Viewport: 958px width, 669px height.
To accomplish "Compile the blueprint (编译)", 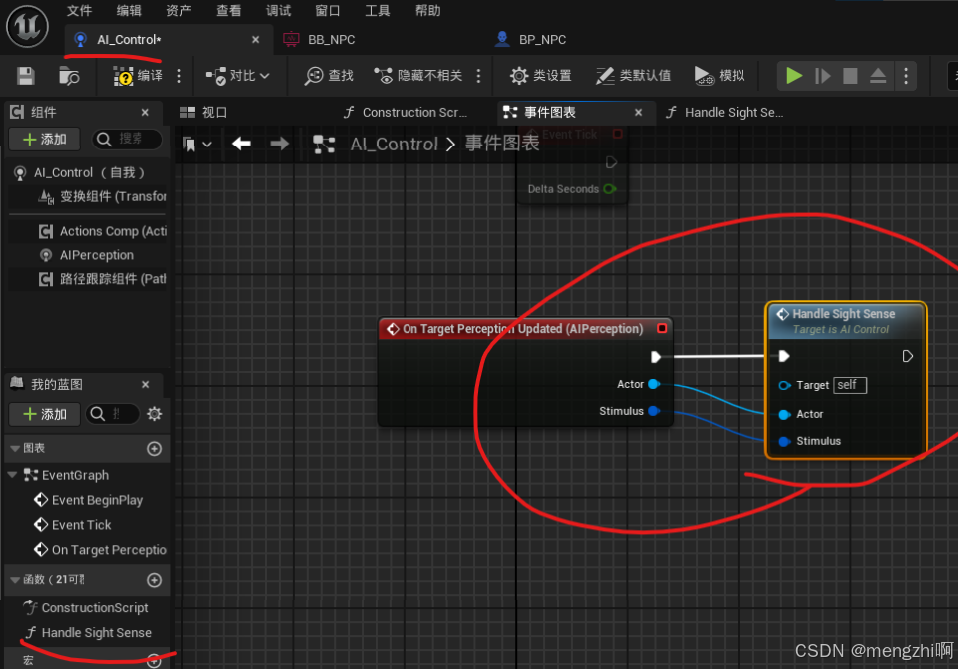I will [138, 76].
